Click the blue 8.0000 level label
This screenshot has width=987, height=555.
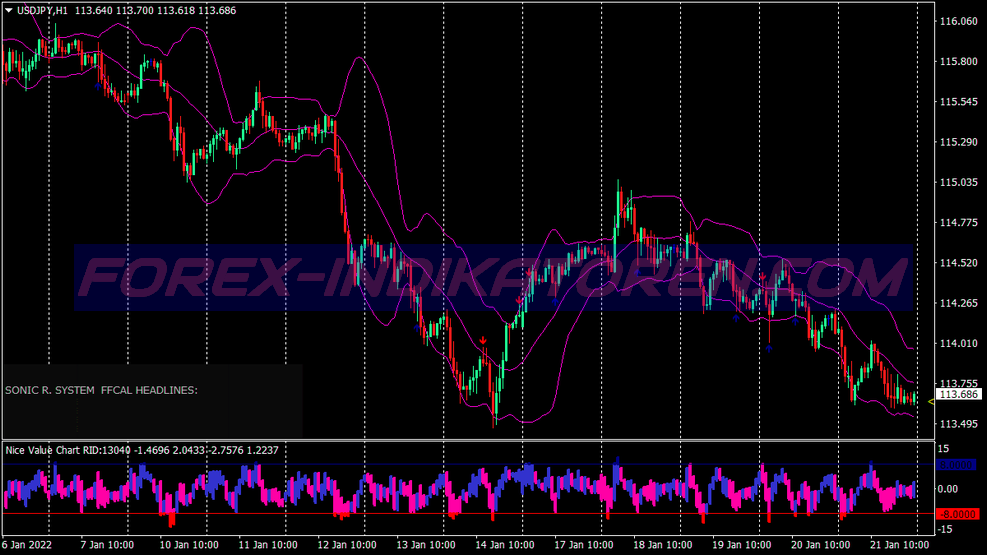click(x=958, y=465)
